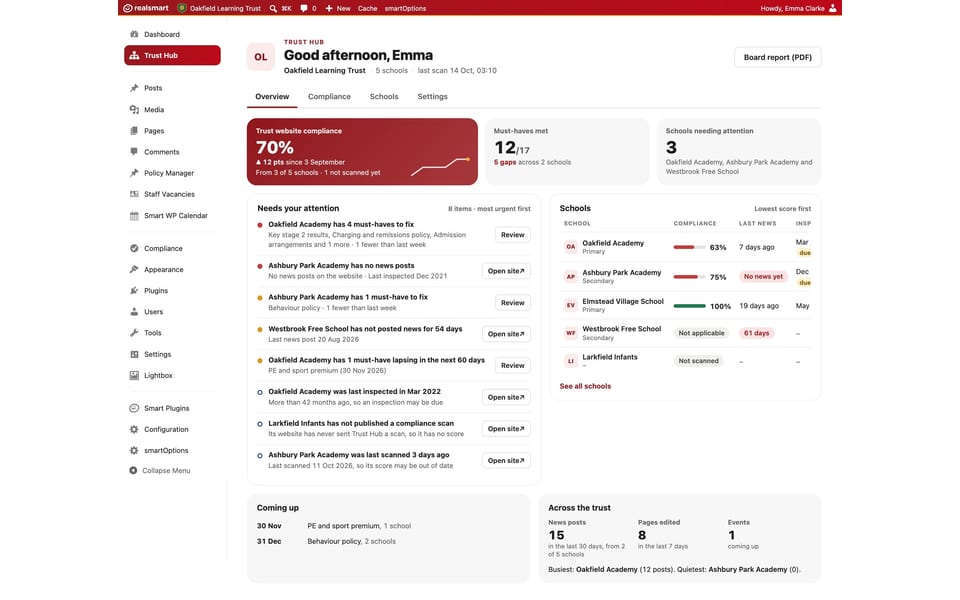The width and height of the screenshot is (960, 600).
Task: Click the Tools wrench icon
Action: [x=134, y=333]
